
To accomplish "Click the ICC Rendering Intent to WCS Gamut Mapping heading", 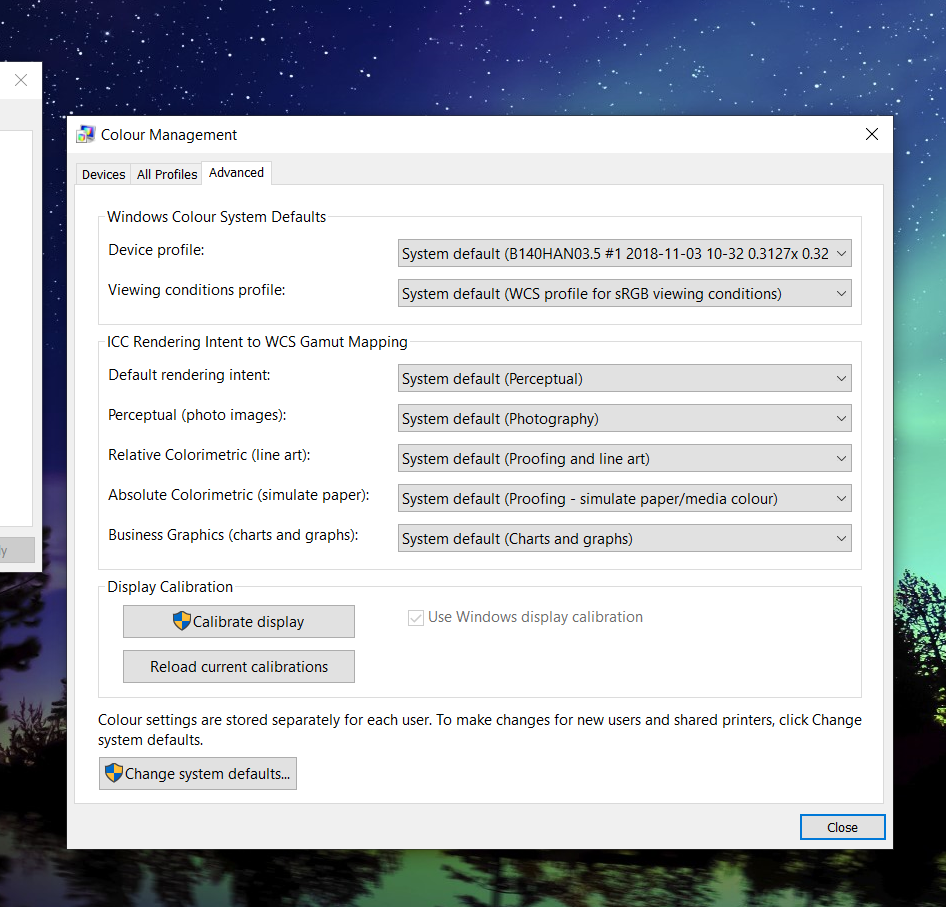I will tap(258, 342).
